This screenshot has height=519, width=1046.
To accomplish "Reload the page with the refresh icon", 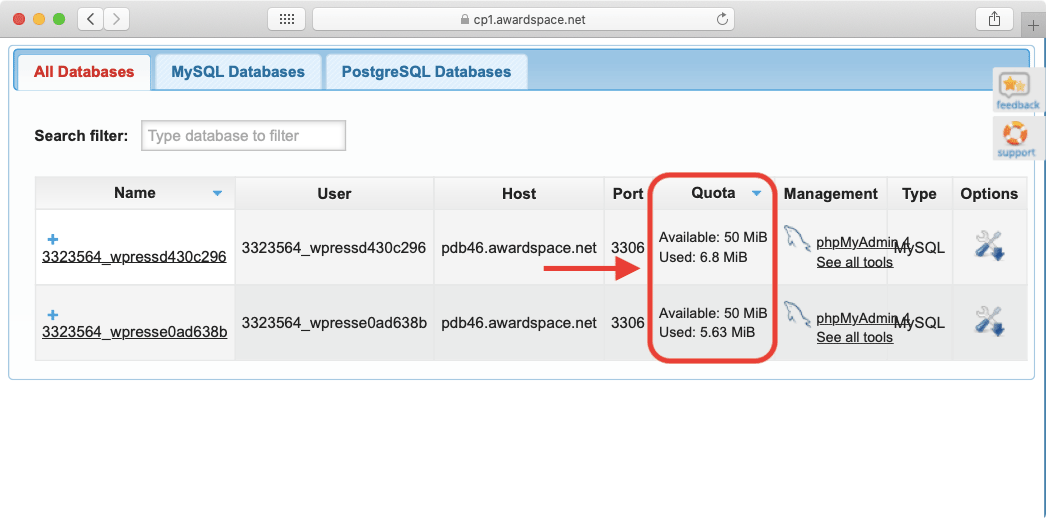I will tap(722, 19).
